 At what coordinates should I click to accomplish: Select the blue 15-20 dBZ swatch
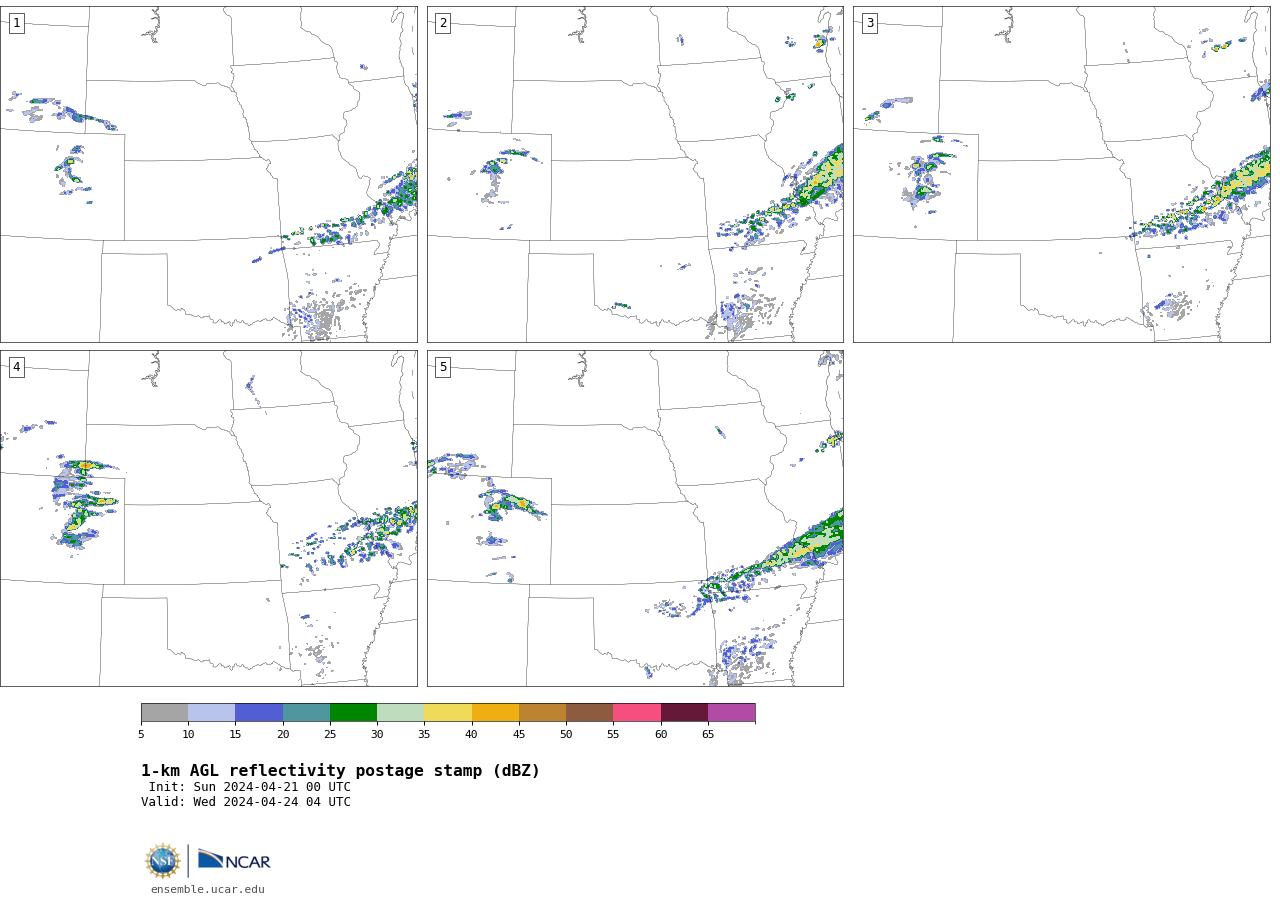tap(259, 712)
